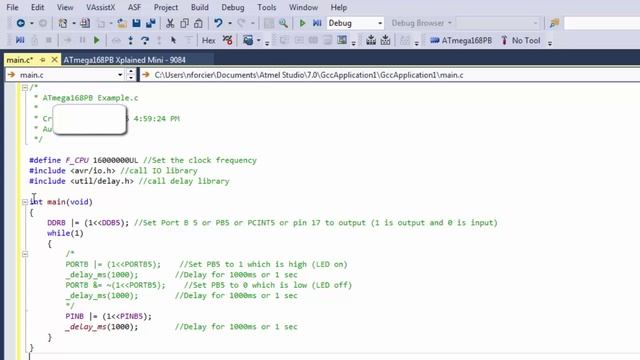Click the second download-to-device icon
Image resolution: width=640 pixels, height=360 pixels.
click(385, 40)
